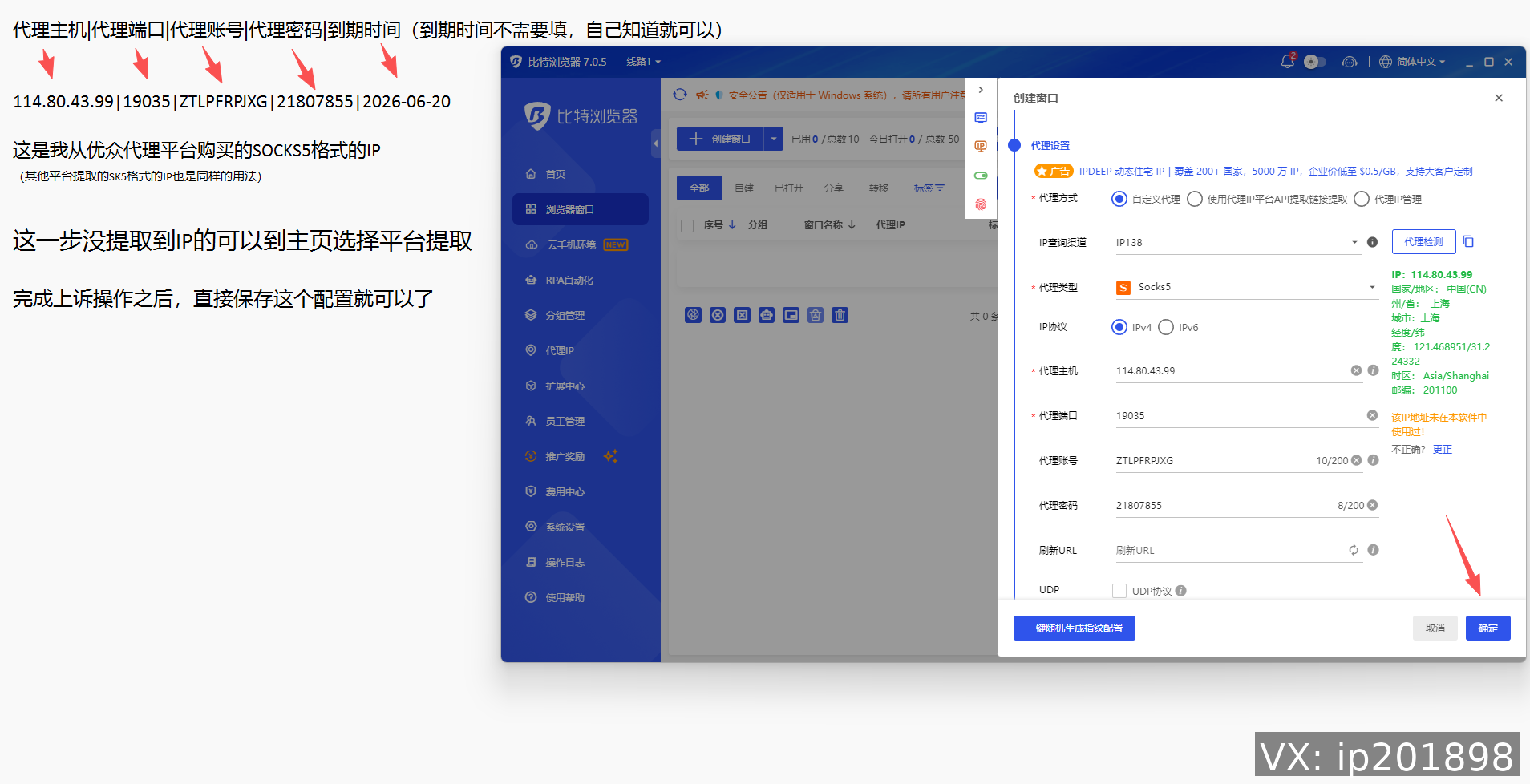The width and height of the screenshot is (1530, 784).
Task: Select the IPv6 radio button
Action: [1166, 327]
